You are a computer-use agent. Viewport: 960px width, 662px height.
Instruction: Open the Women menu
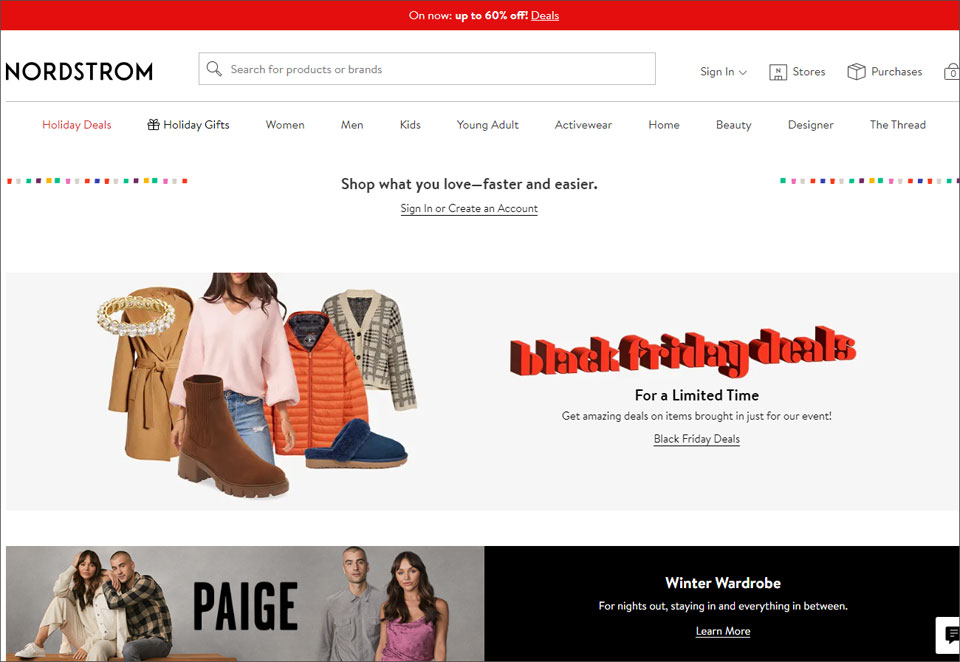(285, 125)
